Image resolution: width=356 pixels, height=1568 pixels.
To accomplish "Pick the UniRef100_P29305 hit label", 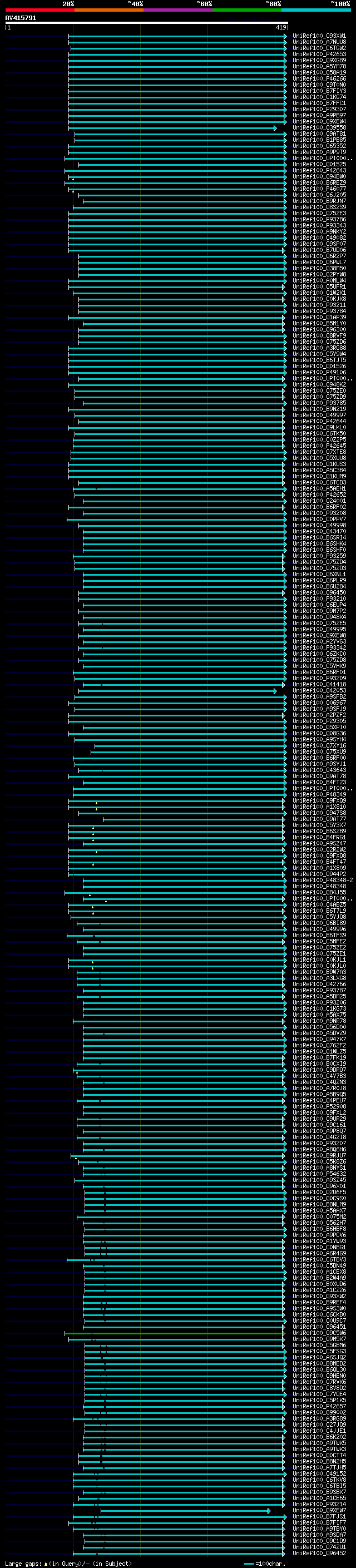I will click(x=319, y=721).
